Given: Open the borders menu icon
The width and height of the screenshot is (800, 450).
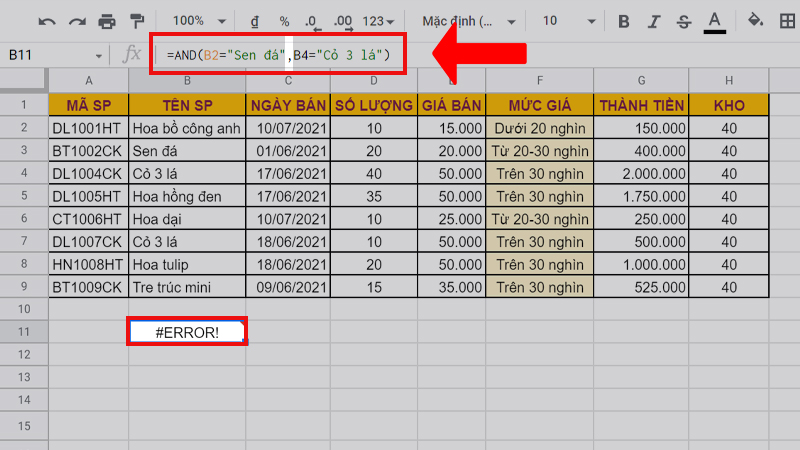Looking at the screenshot, I should [787, 21].
